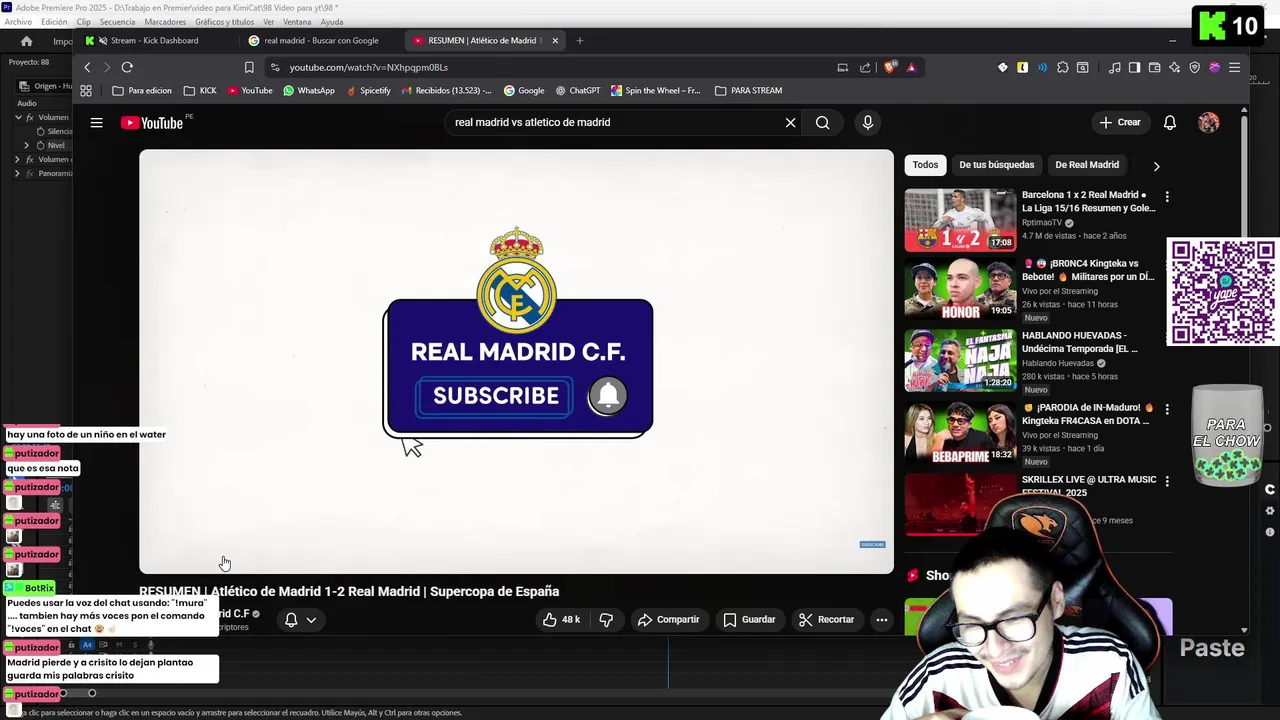Screen dimensions: 1280x720
Task: Start voice search with the microphone icon
Action: (867, 122)
